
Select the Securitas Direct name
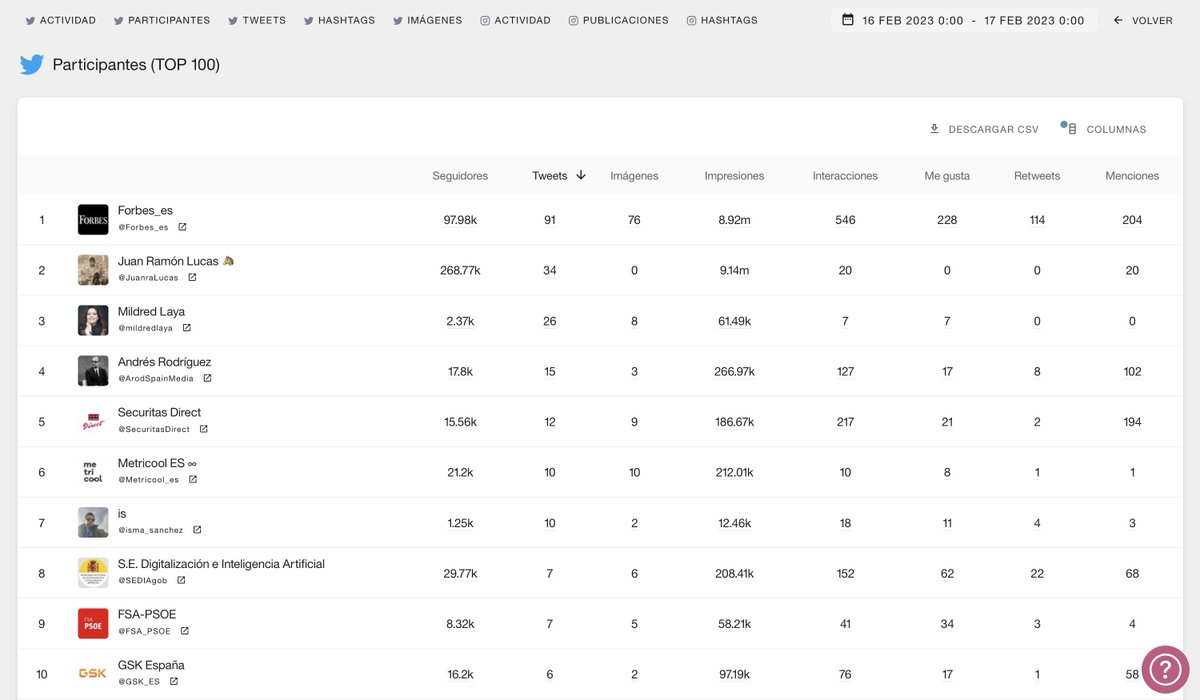[159, 412]
